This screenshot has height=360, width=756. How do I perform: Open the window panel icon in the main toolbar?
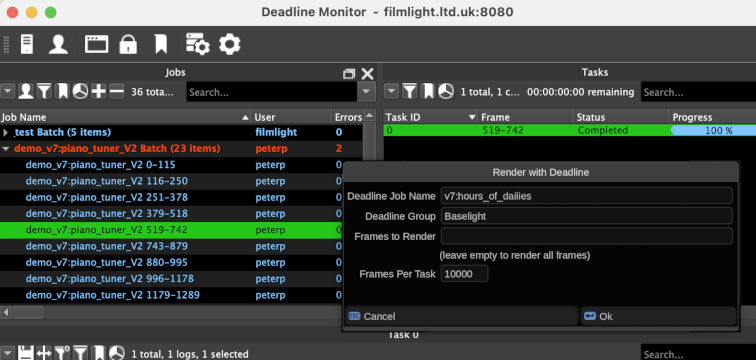tap(96, 44)
